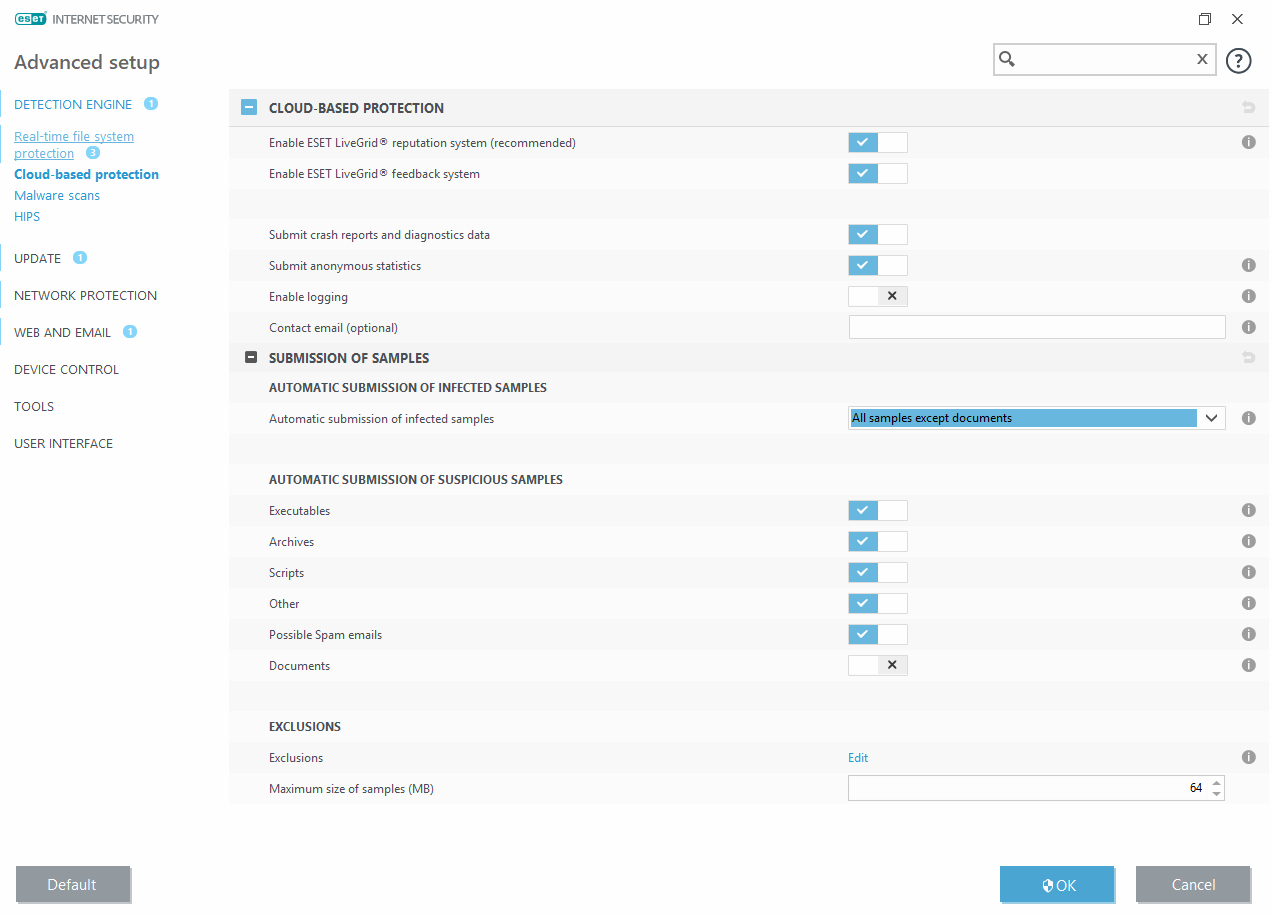Click the help question mark icon
The height and width of the screenshot is (914, 1273).
pyautogui.click(x=1238, y=61)
